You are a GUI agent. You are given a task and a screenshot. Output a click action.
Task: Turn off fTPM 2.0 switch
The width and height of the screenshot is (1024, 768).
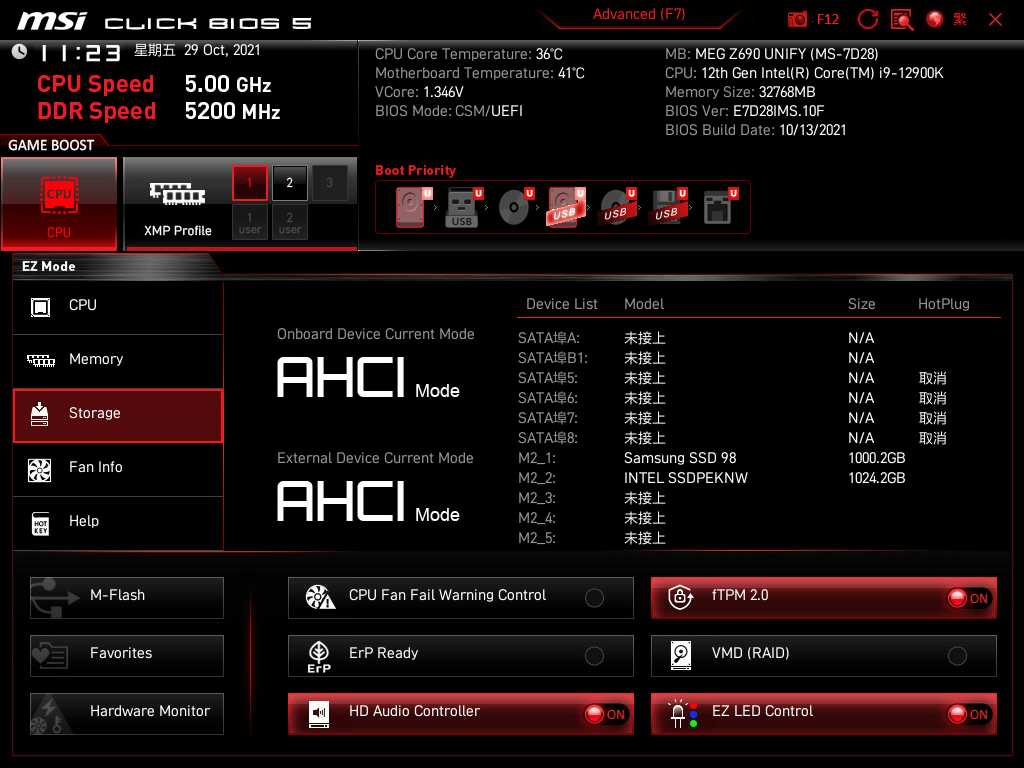[968, 598]
